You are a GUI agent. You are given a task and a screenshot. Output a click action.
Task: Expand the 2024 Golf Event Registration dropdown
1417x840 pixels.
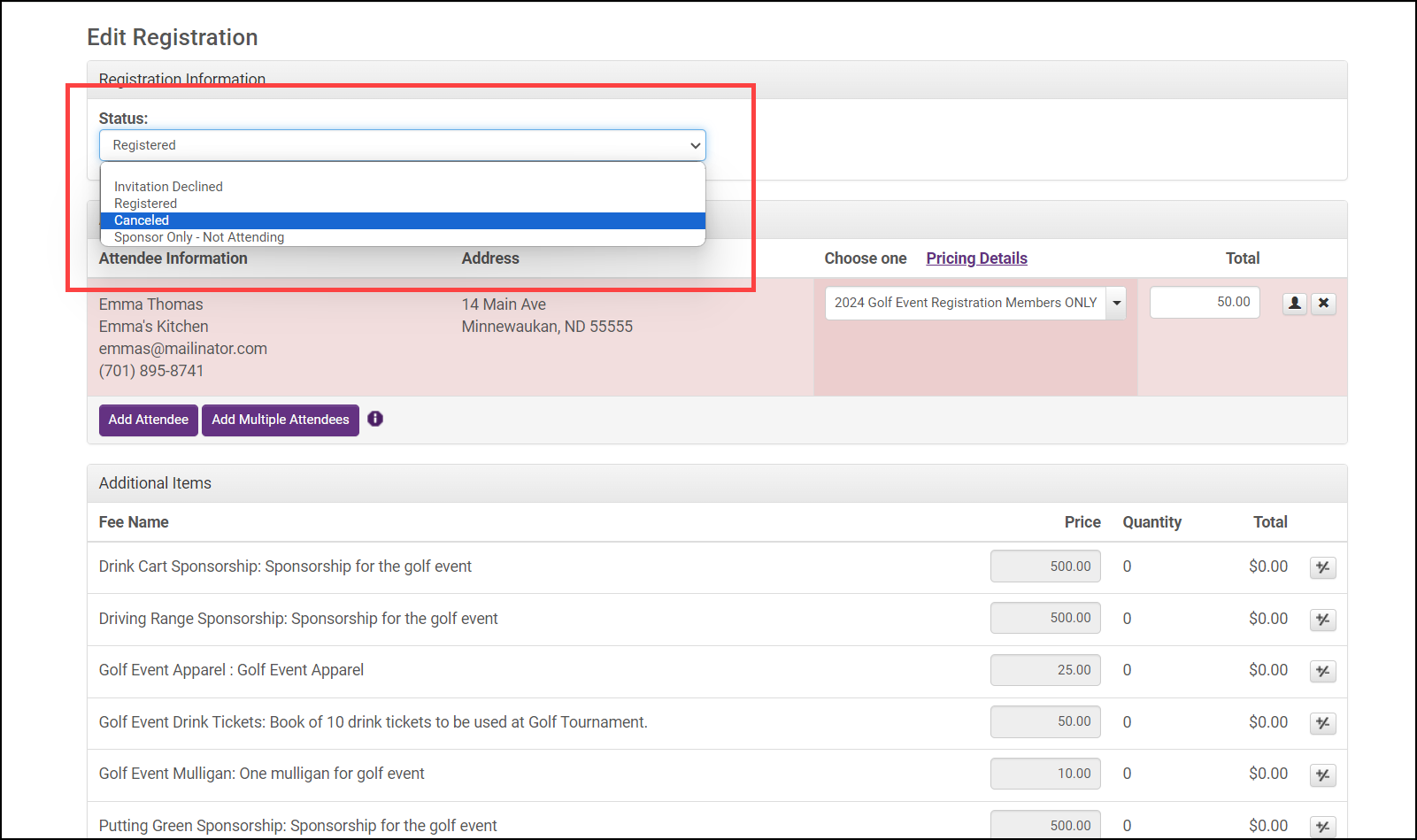click(x=1116, y=303)
